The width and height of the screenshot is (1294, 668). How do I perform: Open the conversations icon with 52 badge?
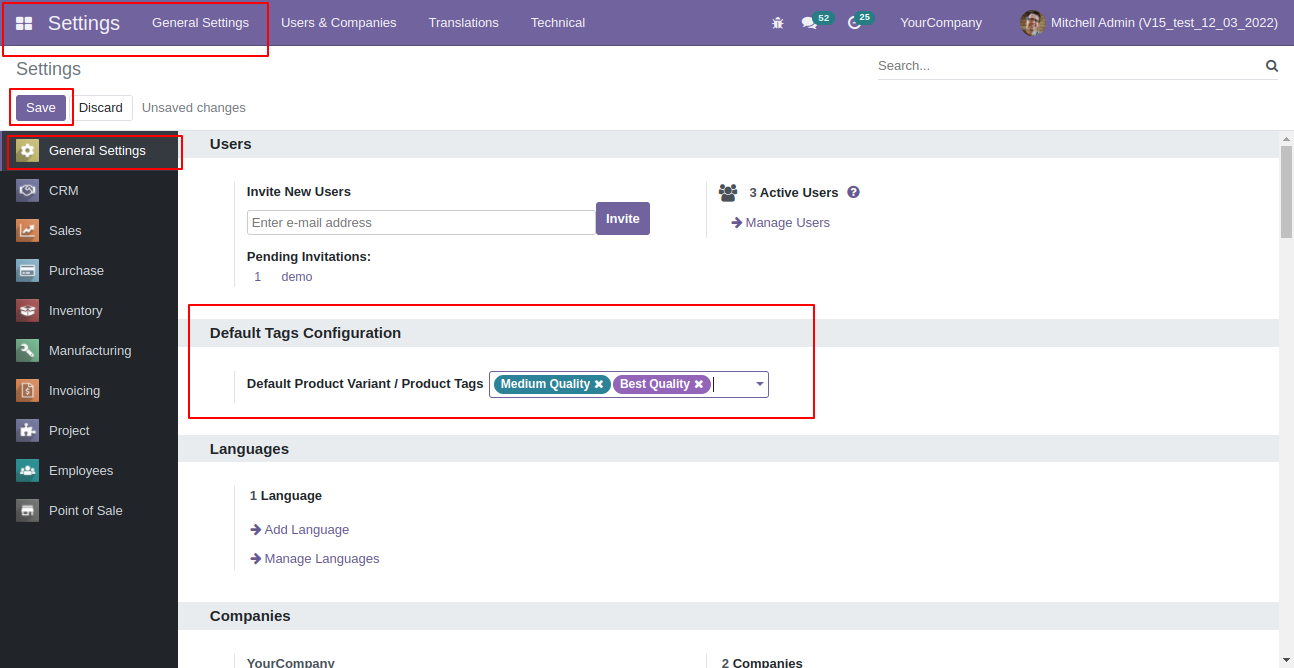(x=809, y=22)
